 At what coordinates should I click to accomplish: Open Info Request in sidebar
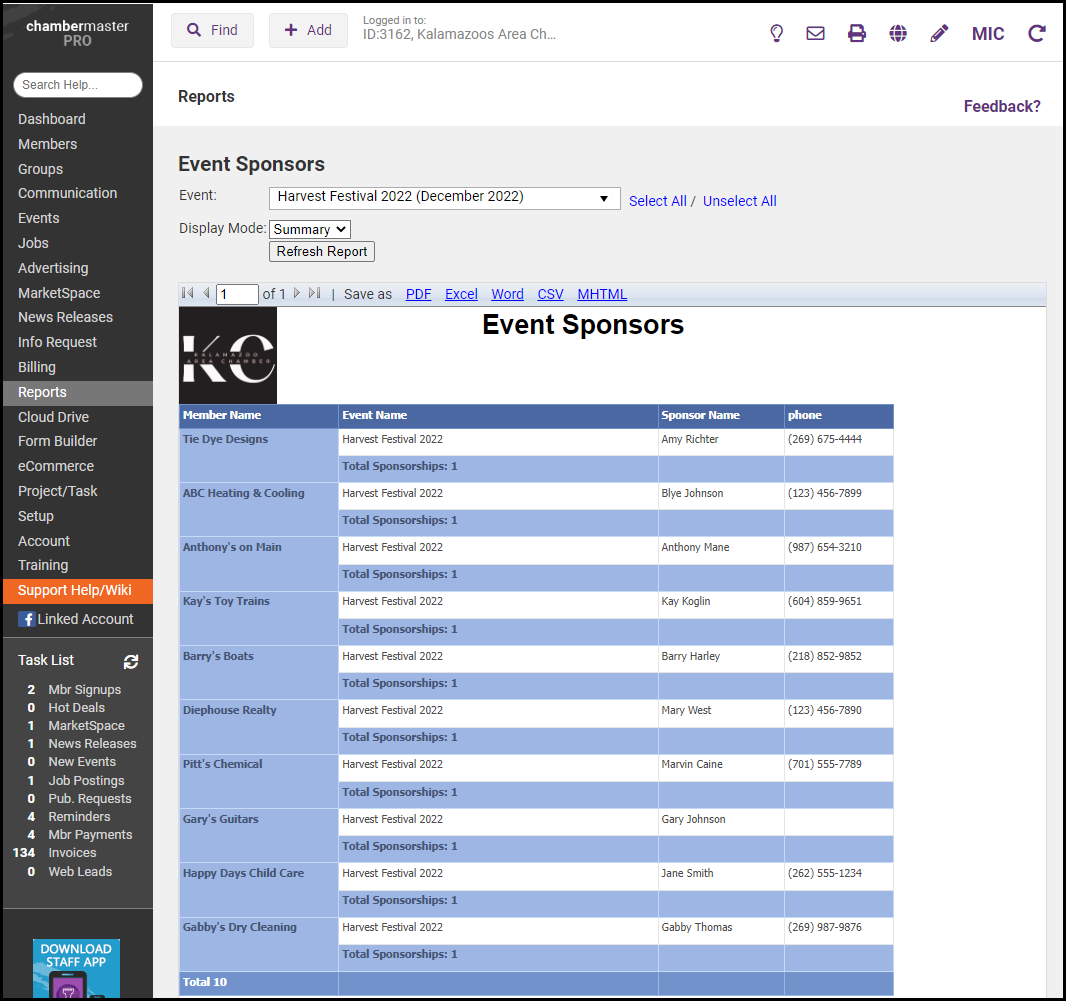pyautogui.click(x=57, y=343)
